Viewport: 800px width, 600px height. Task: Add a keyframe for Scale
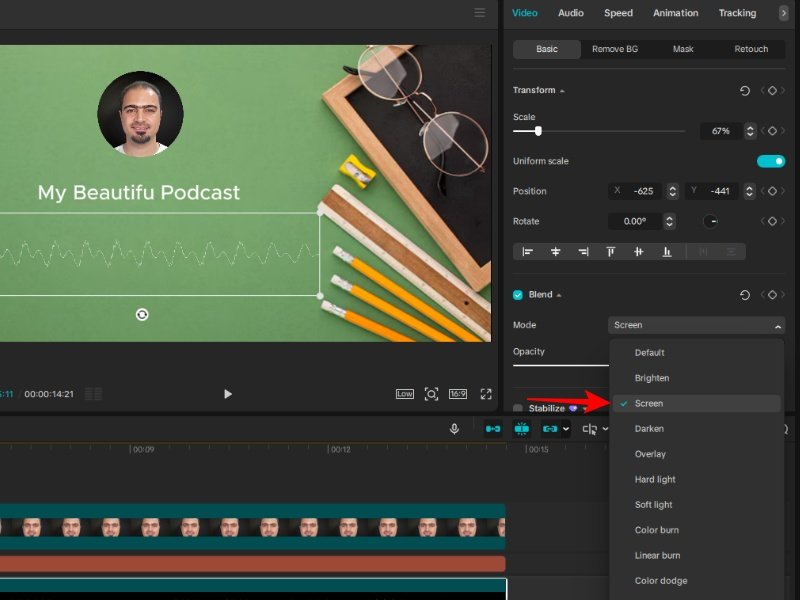click(772, 131)
